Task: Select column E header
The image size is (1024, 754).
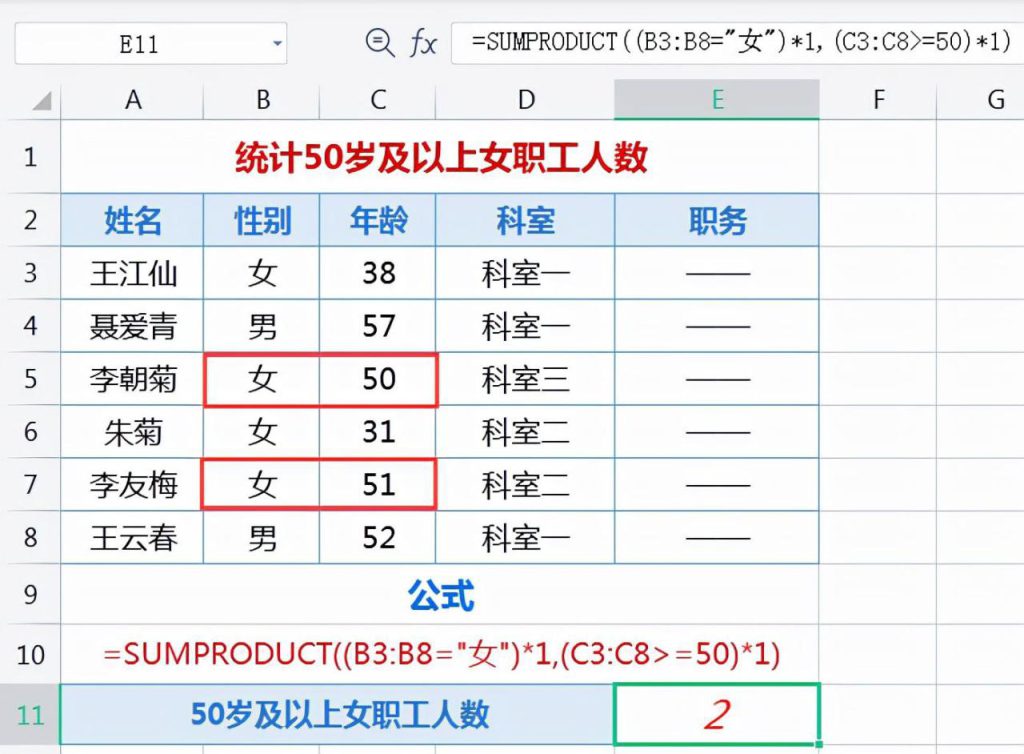Action: pyautogui.click(x=716, y=99)
